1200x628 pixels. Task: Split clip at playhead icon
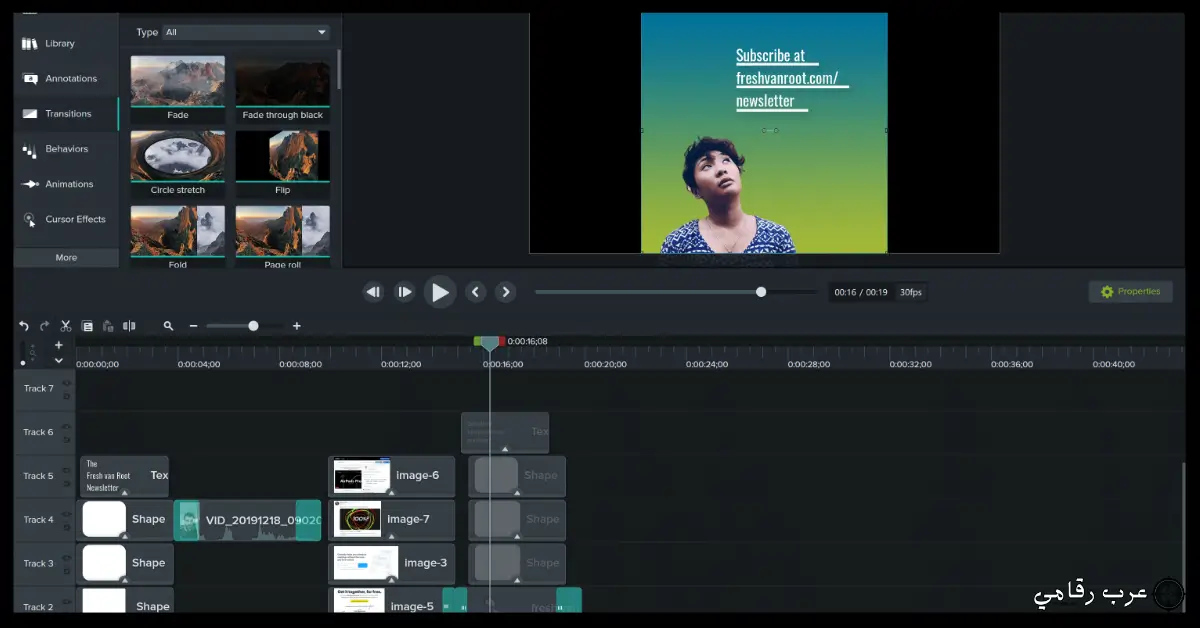(x=129, y=326)
